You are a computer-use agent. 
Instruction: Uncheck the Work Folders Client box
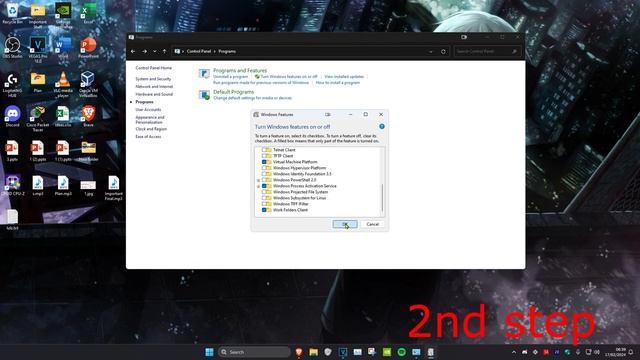coord(264,210)
